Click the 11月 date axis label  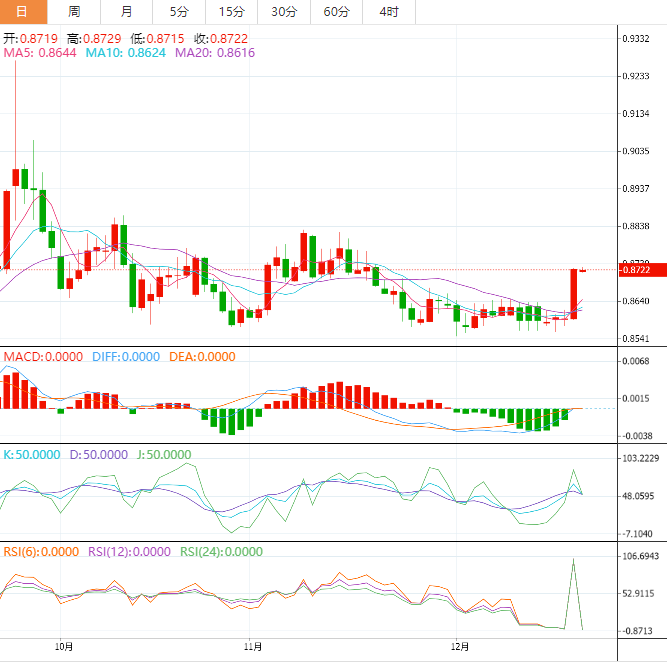[x=253, y=647]
